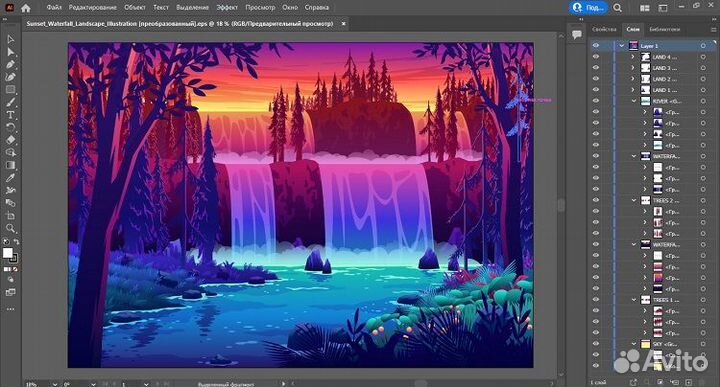The height and width of the screenshot is (387, 720).
Task: Select the outlined arrow selection tool
Action: pos(11,39)
